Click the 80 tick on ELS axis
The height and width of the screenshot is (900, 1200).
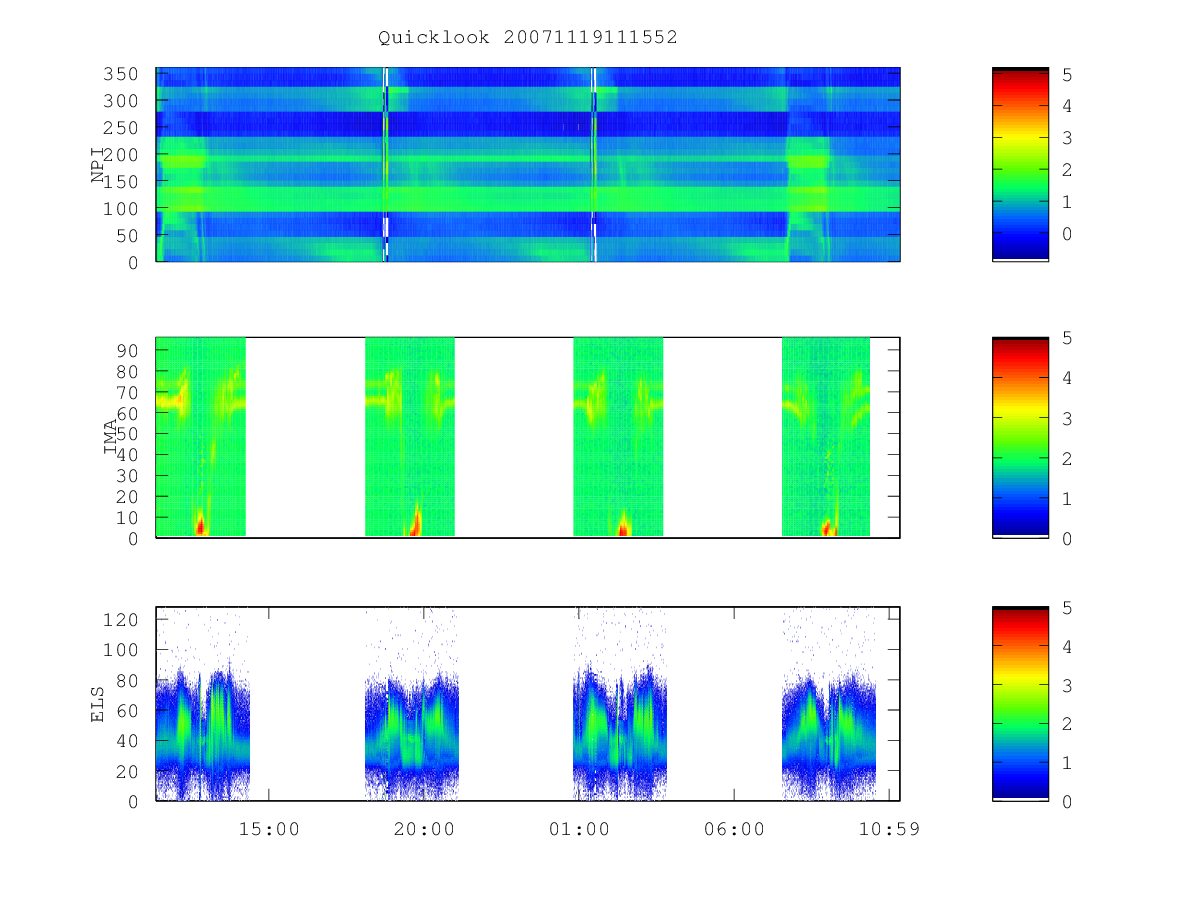(127, 680)
